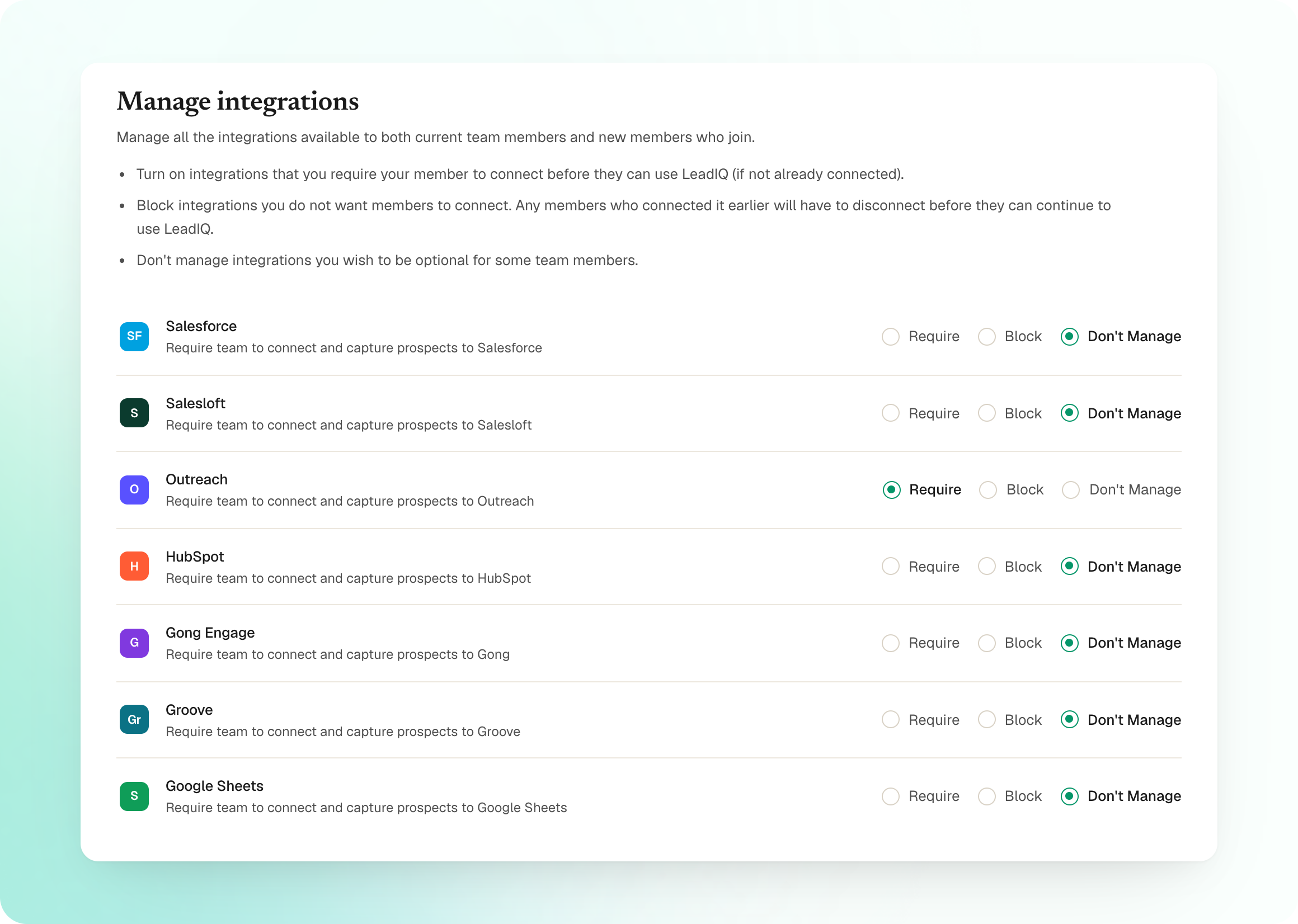The width and height of the screenshot is (1298, 924).
Task: Click the Groove Gr icon
Action: point(134,720)
